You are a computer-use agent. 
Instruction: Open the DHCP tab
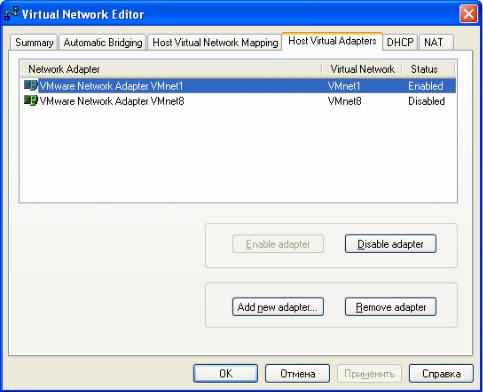[400, 43]
